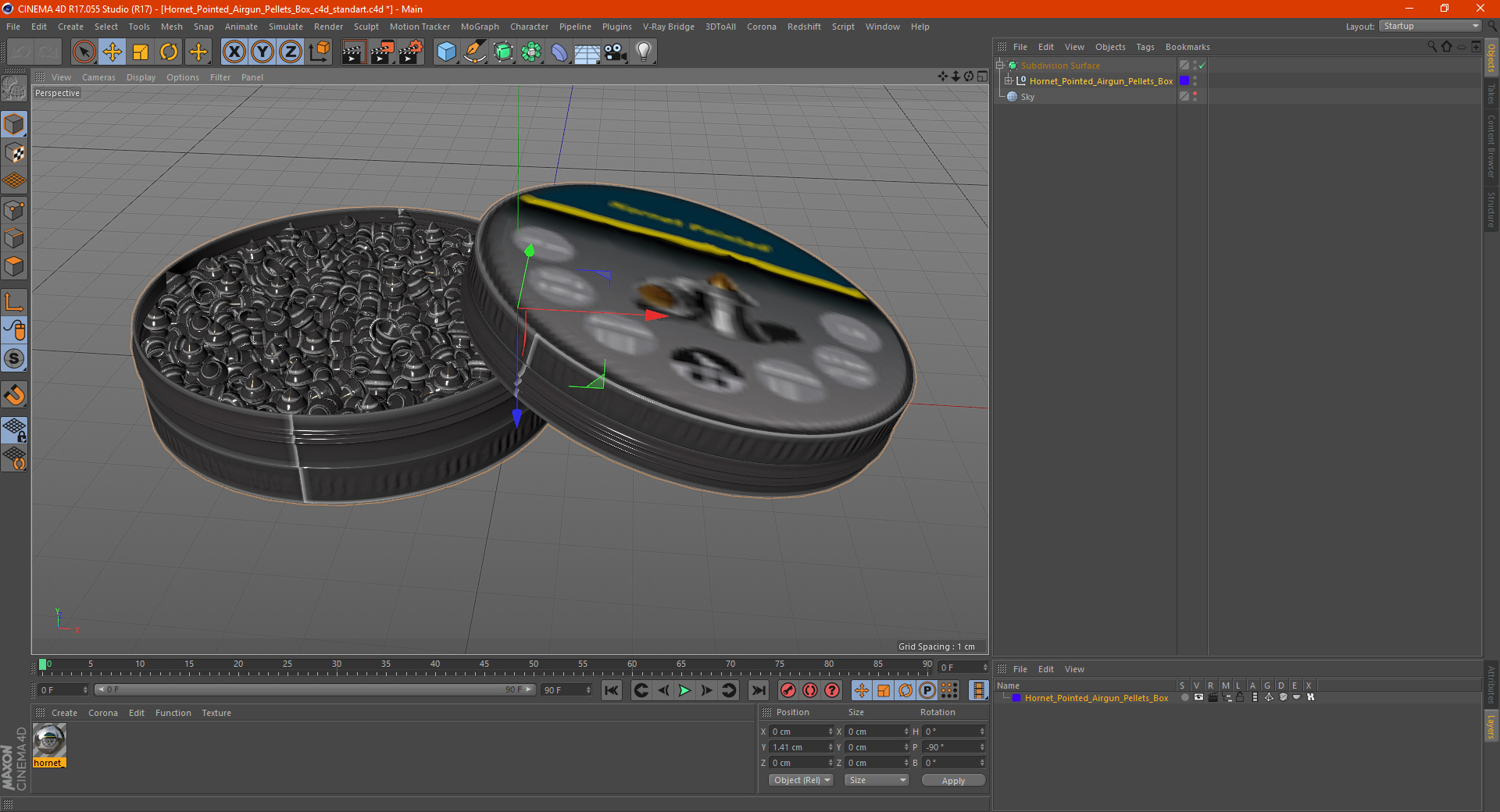Viewport: 1500px width, 812px height.
Task: Switch coordinate system icon
Action: [320, 52]
